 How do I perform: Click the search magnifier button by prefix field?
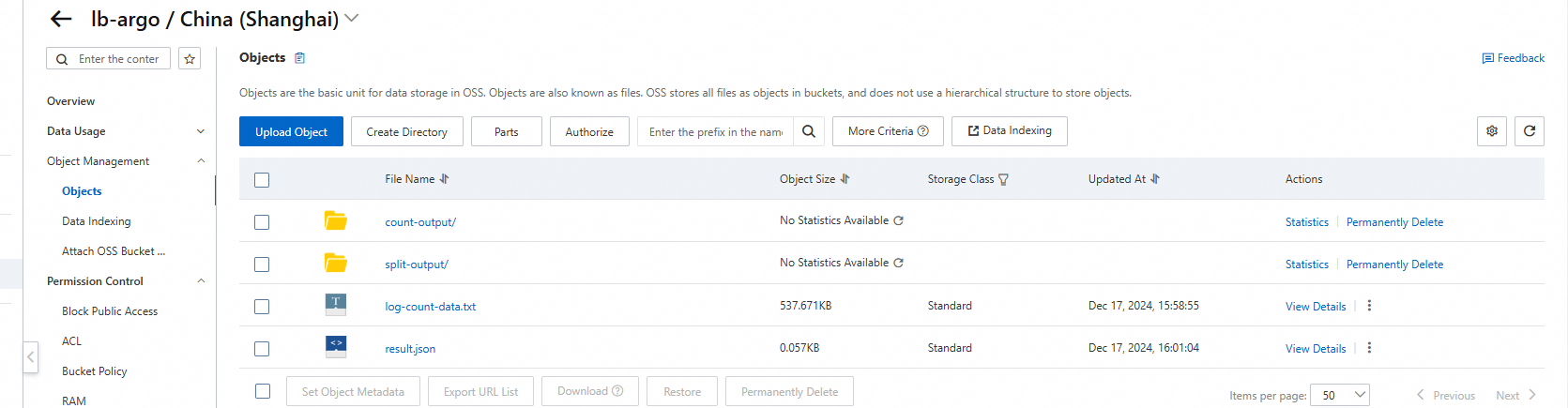click(809, 131)
